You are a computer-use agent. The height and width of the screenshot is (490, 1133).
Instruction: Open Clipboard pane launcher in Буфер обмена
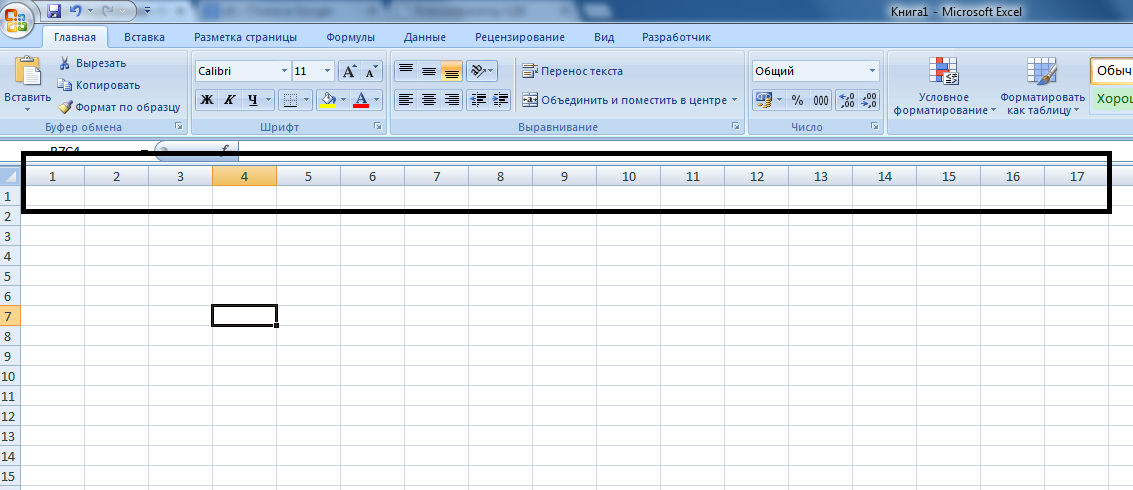coord(178,126)
